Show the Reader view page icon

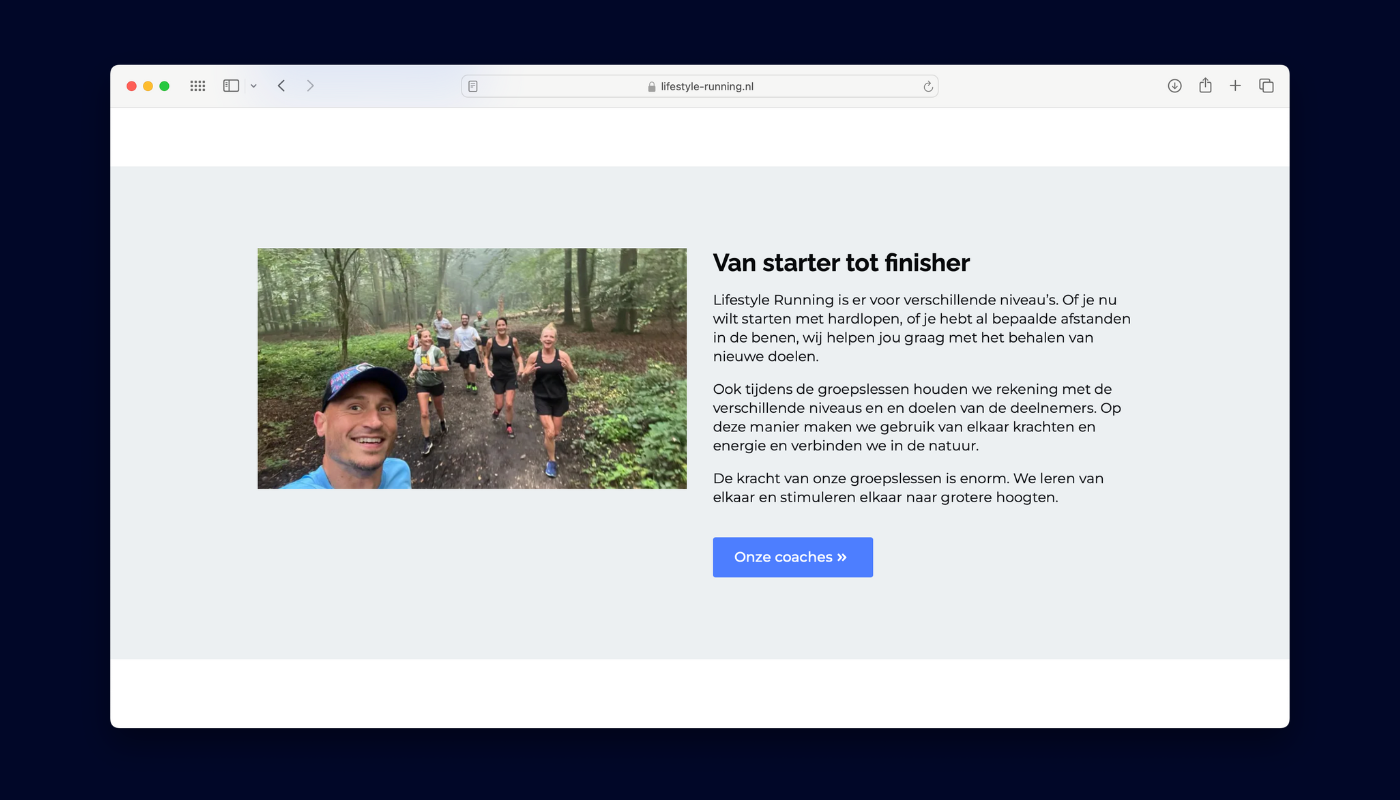(473, 86)
